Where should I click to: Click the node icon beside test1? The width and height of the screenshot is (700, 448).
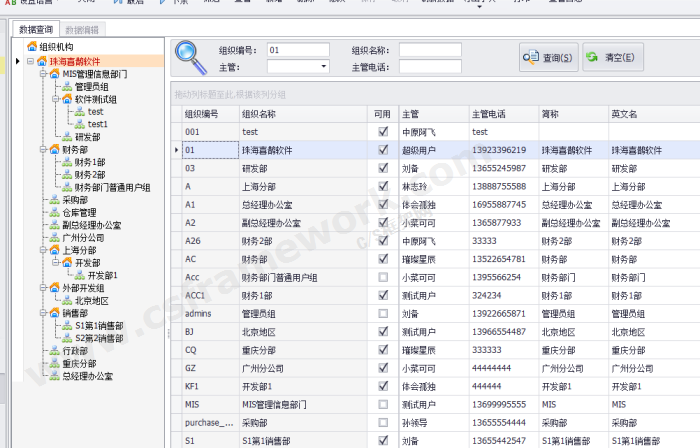[x=80, y=124]
